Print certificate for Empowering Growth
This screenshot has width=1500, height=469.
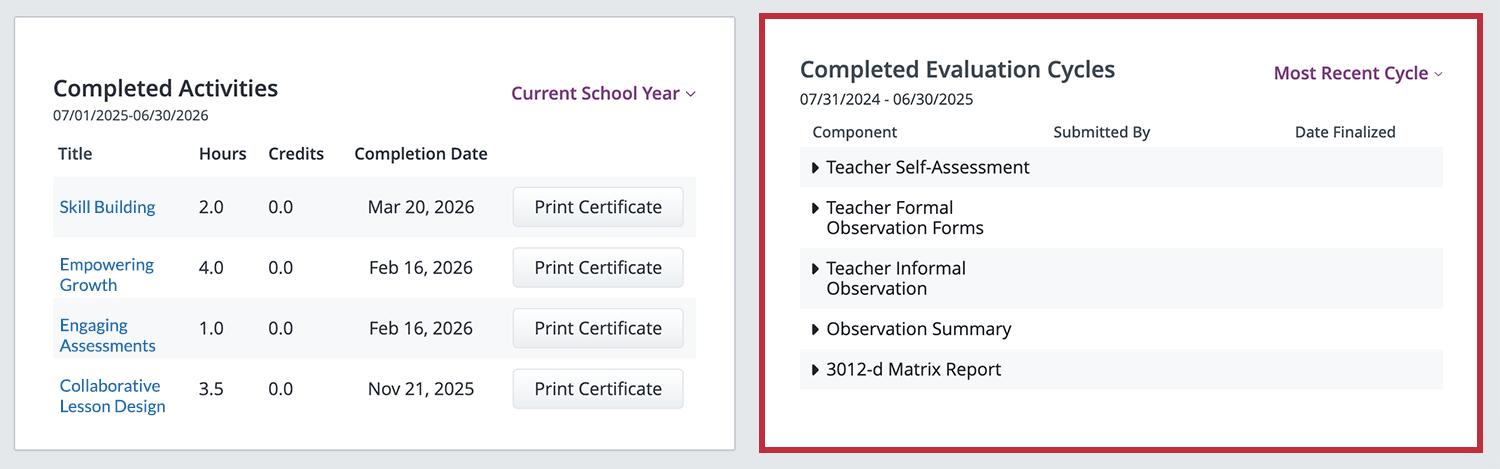(598, 268)
